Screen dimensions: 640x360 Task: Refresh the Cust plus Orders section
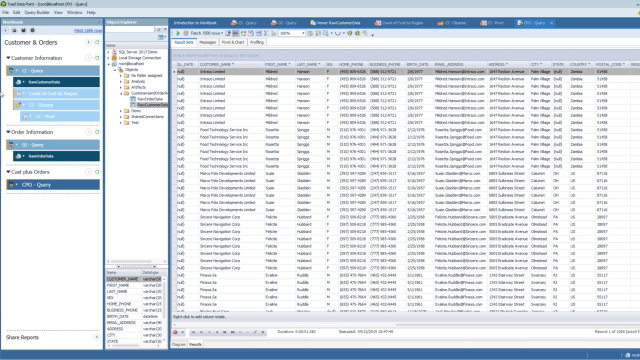coord(97,172)
